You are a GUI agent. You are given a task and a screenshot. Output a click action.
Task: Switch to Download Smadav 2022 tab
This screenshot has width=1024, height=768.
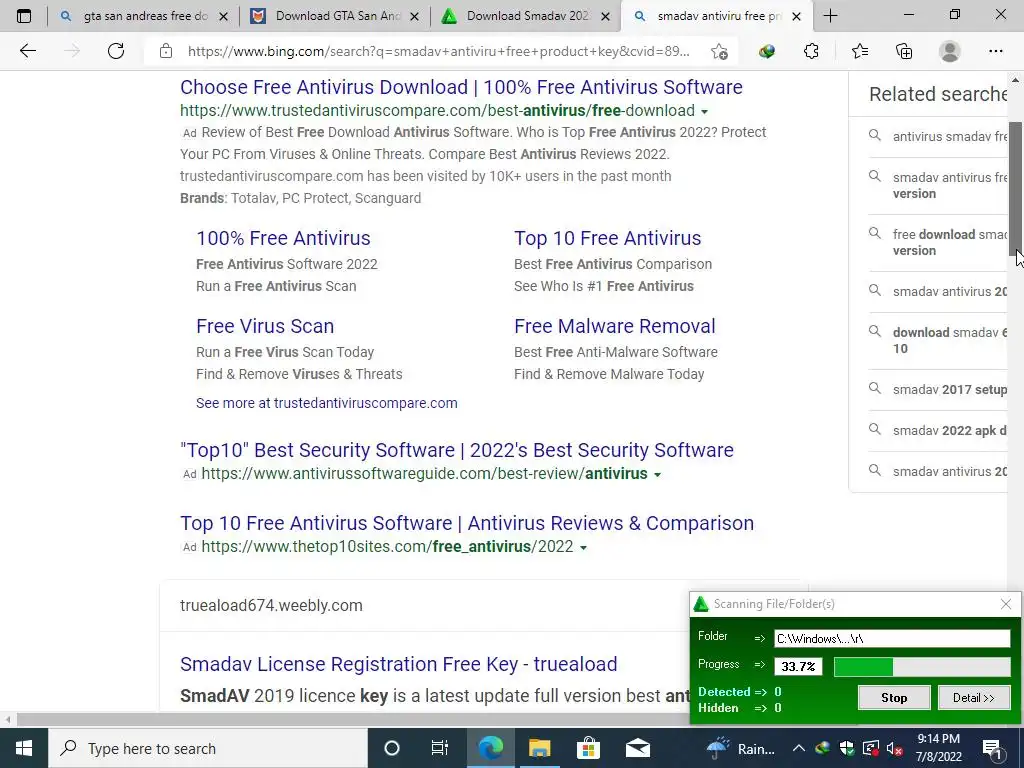click(528, 16)
